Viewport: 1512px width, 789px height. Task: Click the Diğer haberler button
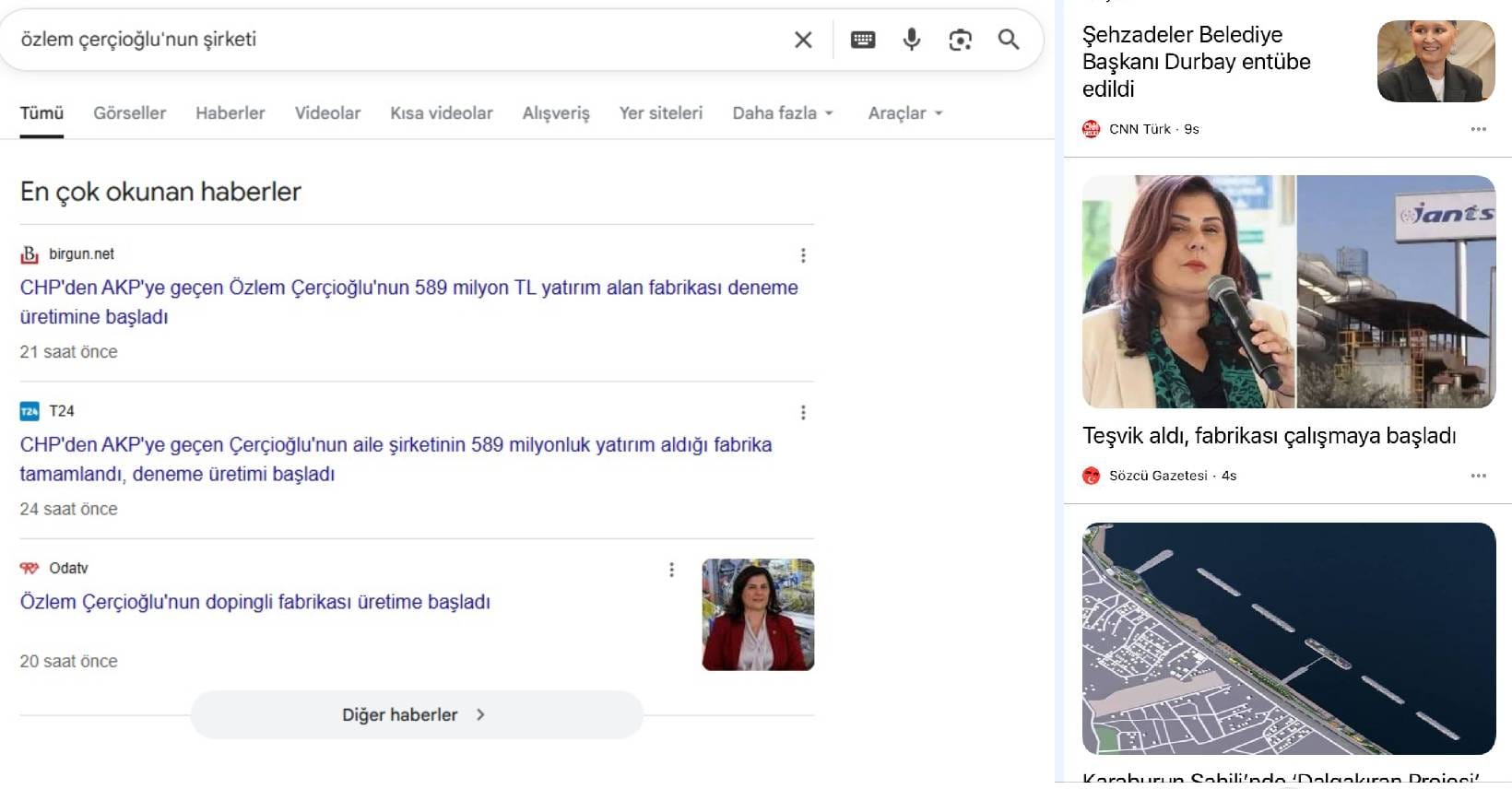416,714
